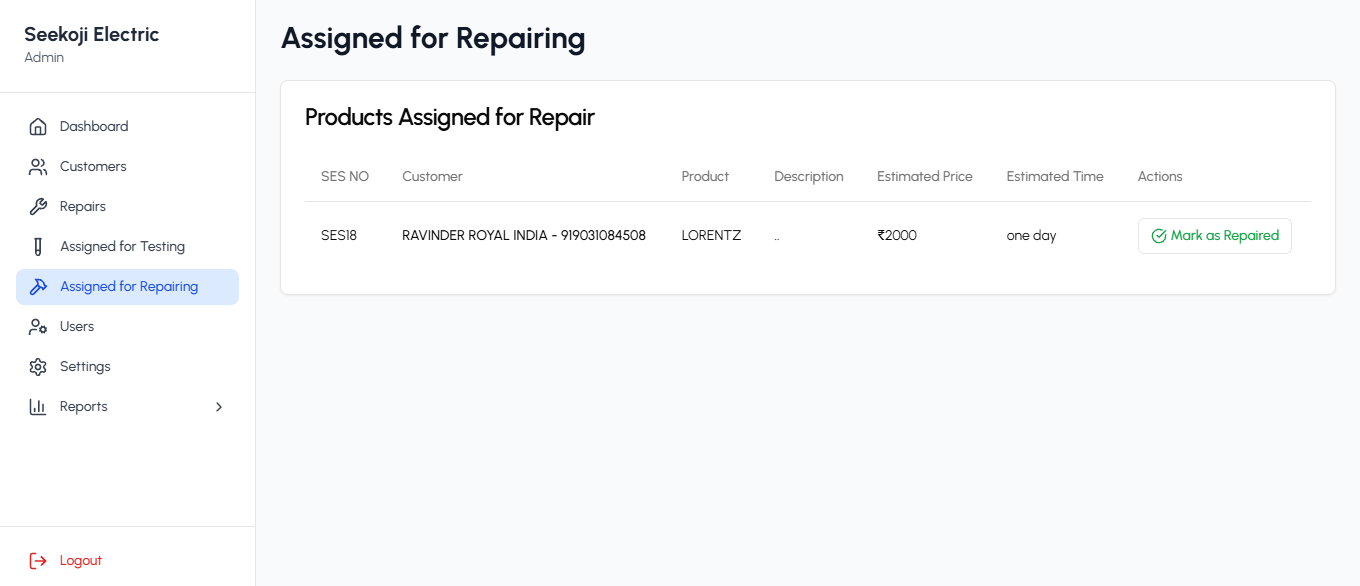Click the Logout link text
The image size is (1360, 586).
[x=81, y=560]
